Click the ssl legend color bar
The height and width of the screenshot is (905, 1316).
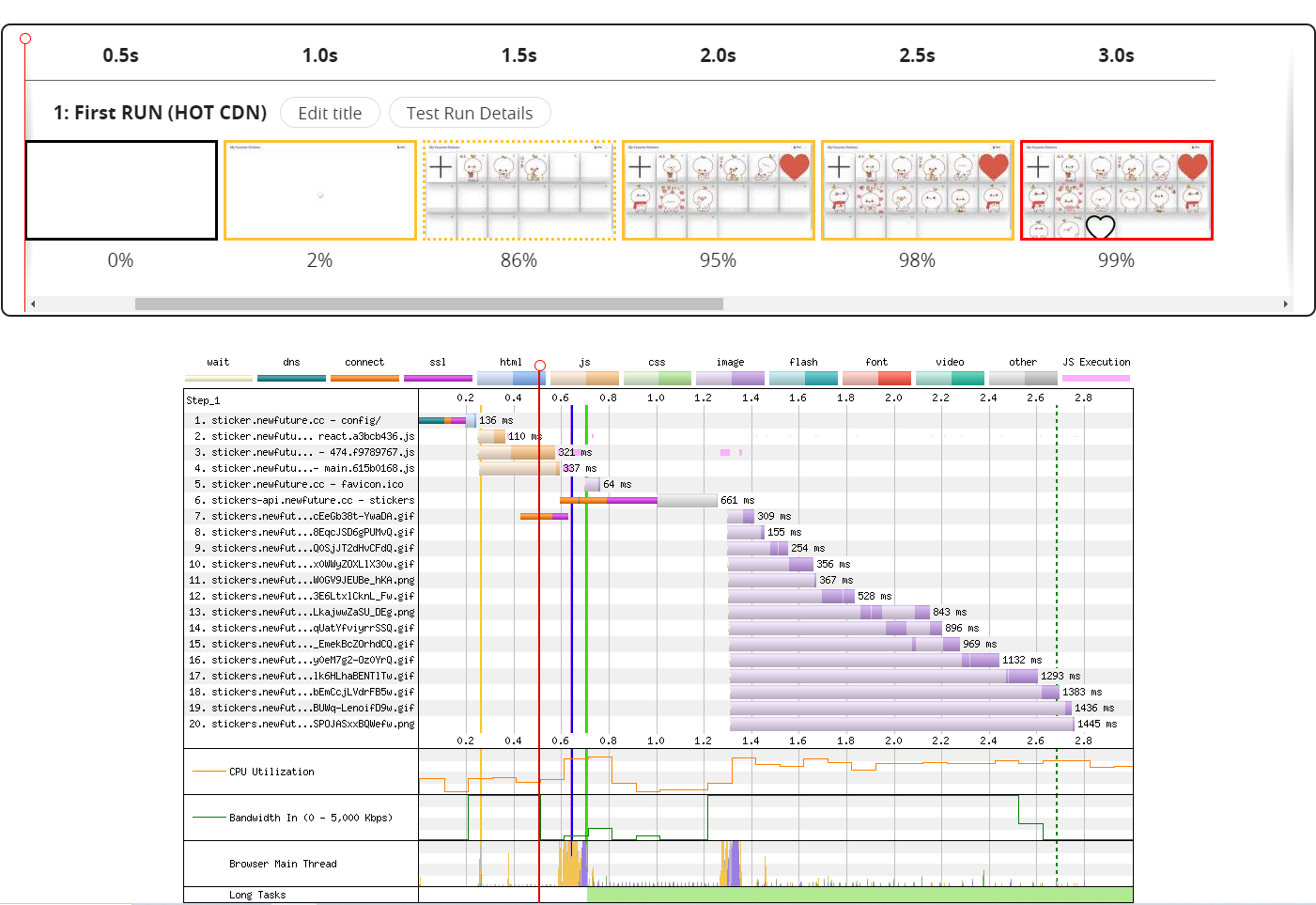tap(438, 378)
